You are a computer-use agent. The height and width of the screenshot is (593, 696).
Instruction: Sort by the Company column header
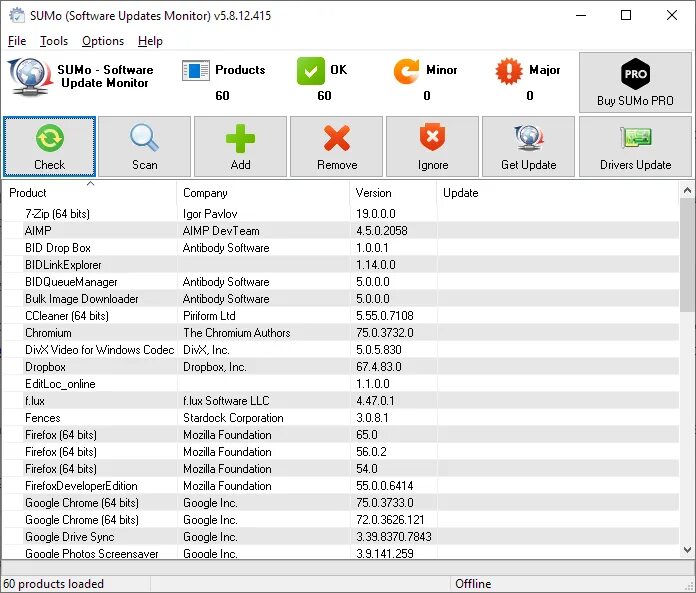pyautogui.click(x=263, y=193)
